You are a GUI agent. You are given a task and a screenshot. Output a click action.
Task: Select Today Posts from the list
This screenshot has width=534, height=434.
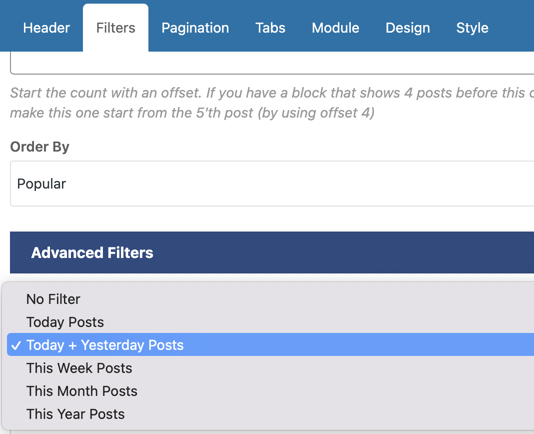271,322
